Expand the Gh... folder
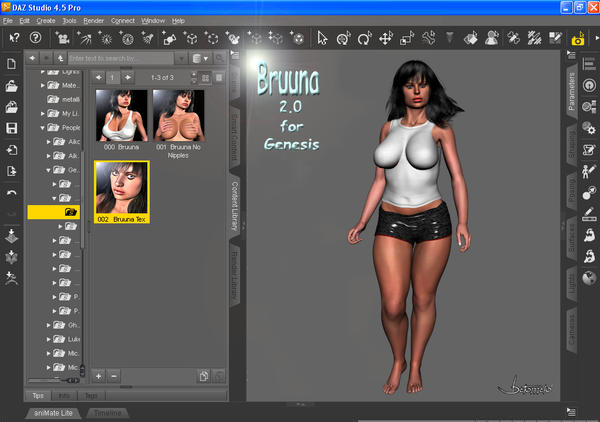The image size is (600, 422). [x=49, y=325]
